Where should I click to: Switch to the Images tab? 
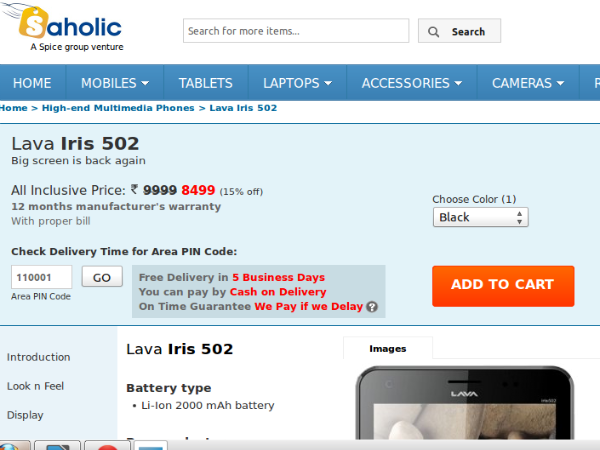pyautogui.click(x=387, y=349)
